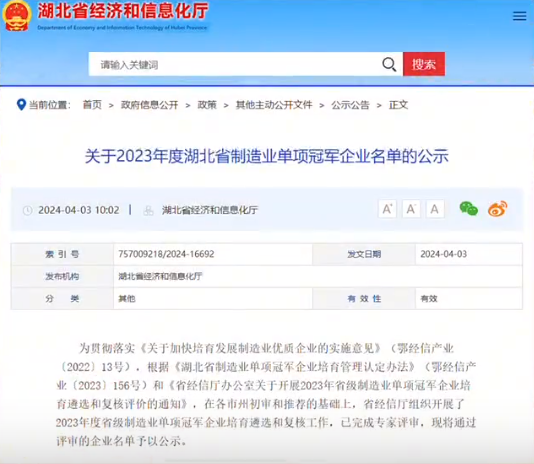Click the 有效性 table label
The height and width of the screenshot is (464, 534).
pyautogui.click(x=364, y=299)
